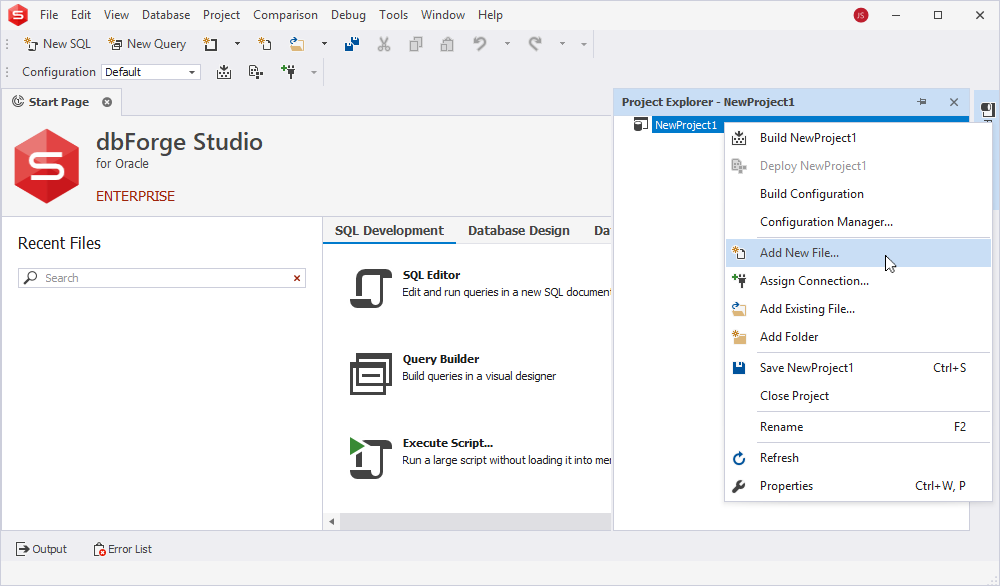Choose Add Folder from context menu

858,337
